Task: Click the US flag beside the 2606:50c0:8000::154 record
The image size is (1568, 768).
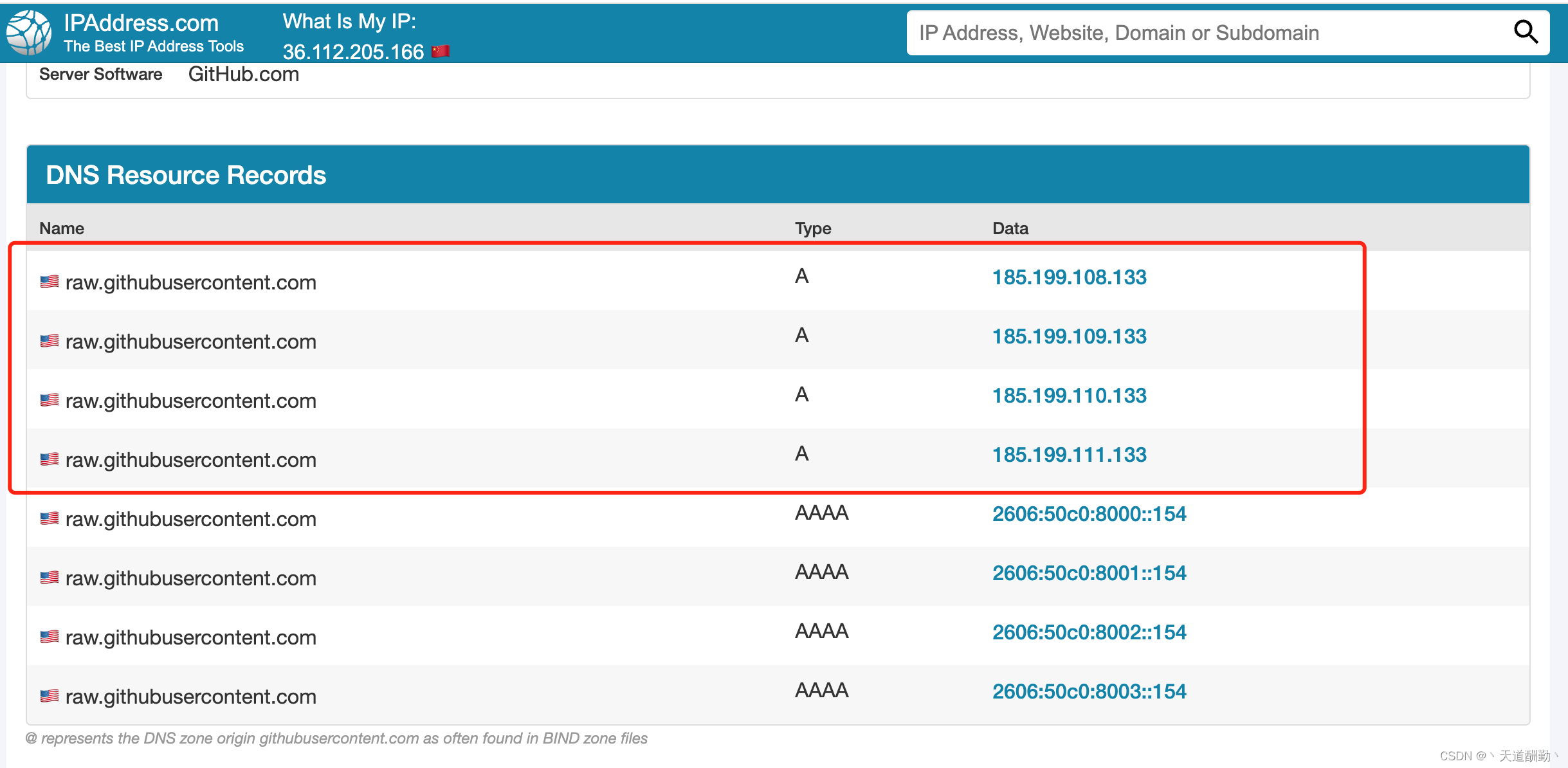Action: pyautogui.click(x=50, y=518)
